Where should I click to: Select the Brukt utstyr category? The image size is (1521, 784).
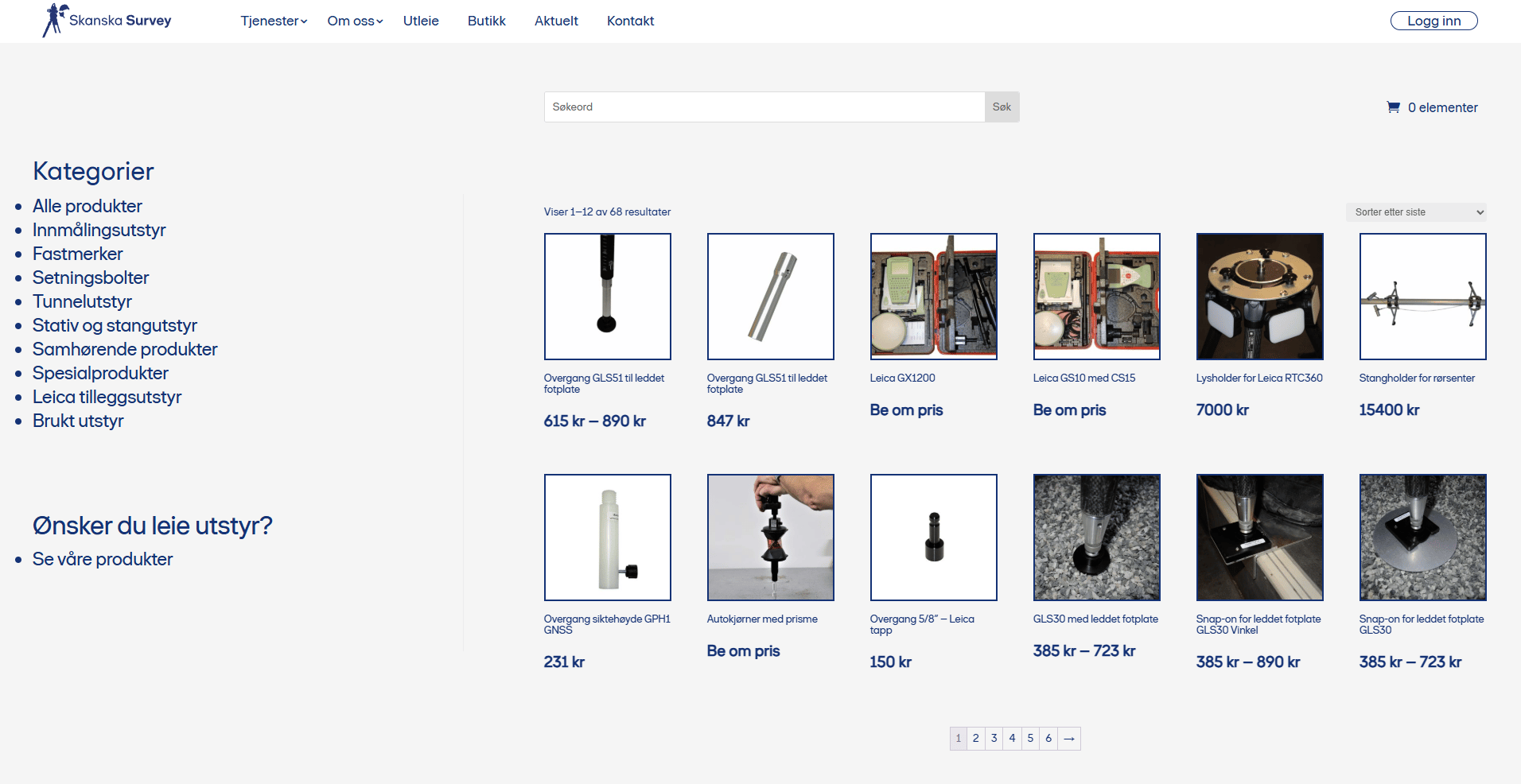click(x=78, y=421)
